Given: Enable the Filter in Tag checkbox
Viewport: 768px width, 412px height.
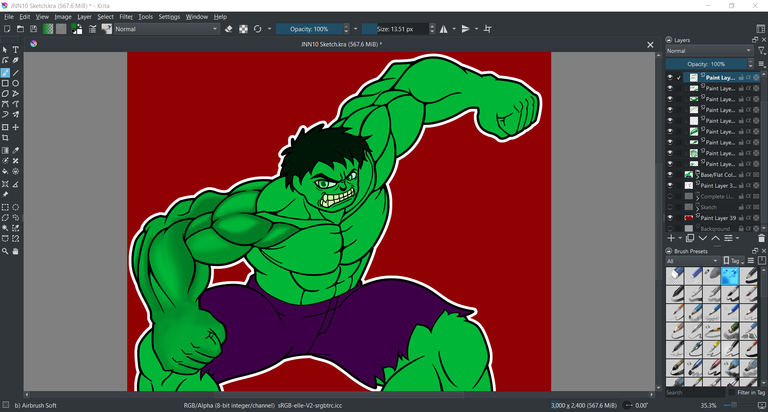Looking at the screenshot, I should click(x=732, y=392).
